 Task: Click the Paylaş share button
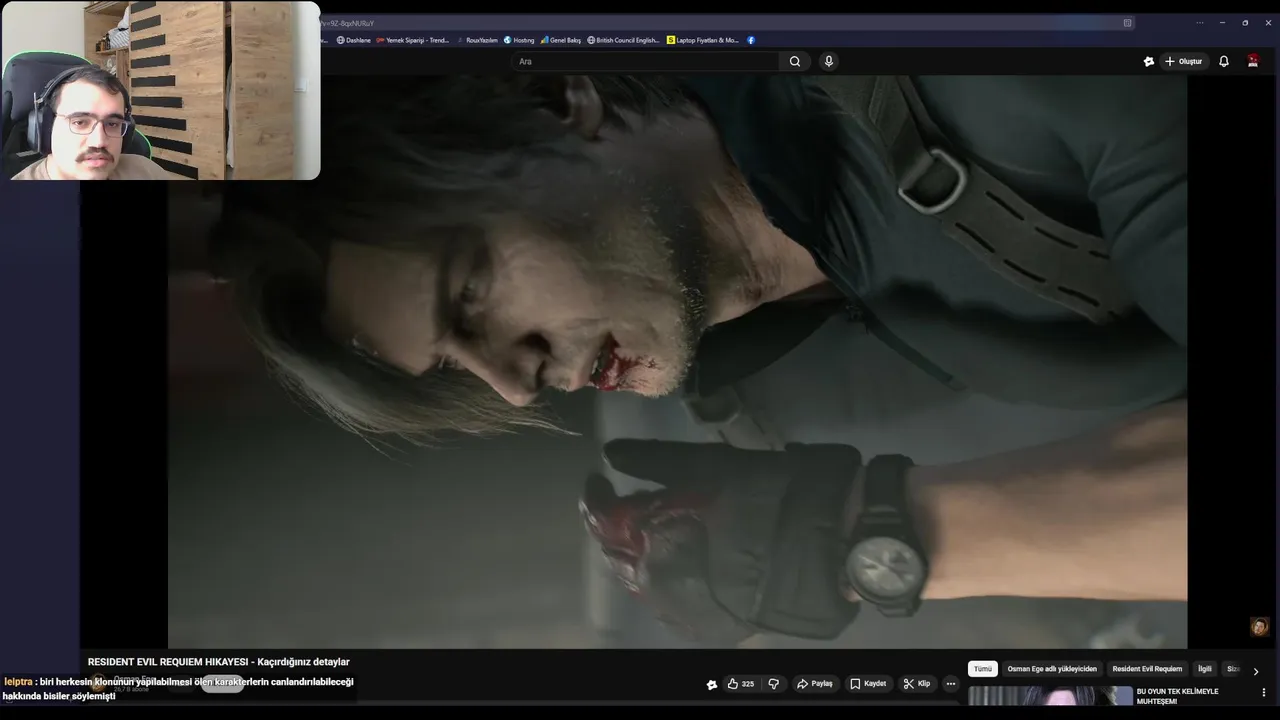[815, 684]
